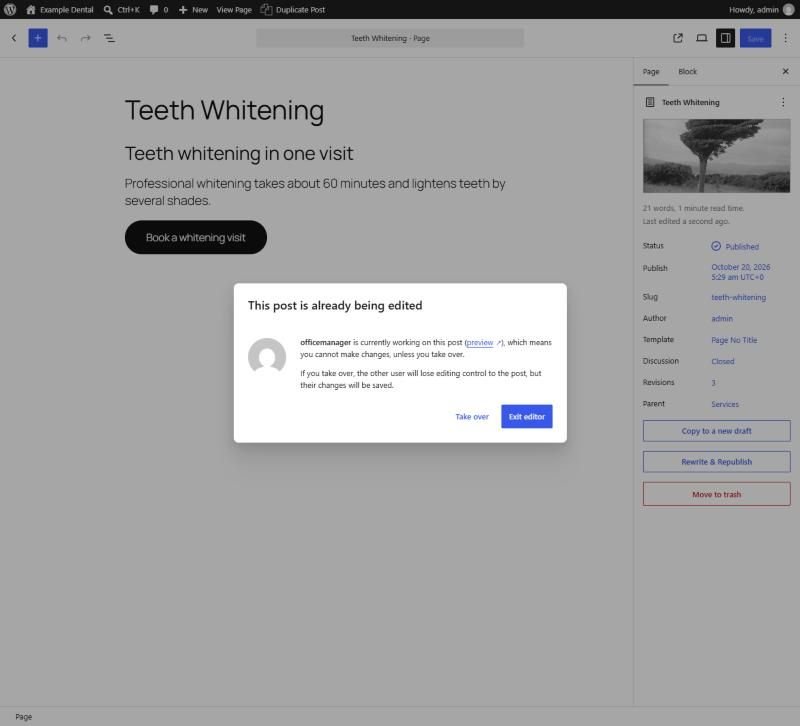Open the Published status dropdown
This screenshot has width=800, height=726.
tap(735, 246)
